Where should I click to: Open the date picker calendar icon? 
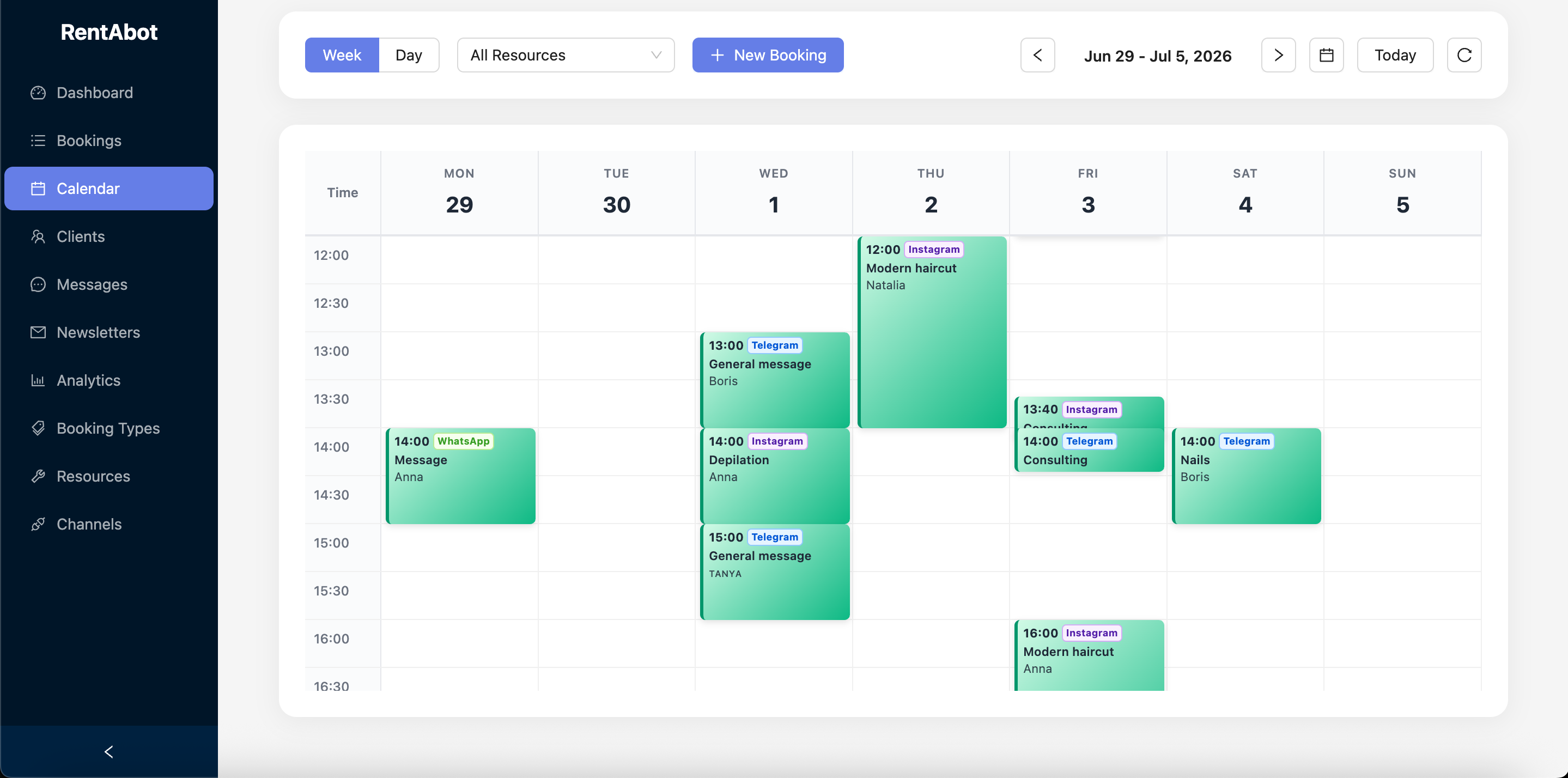tap(1326, 56)
